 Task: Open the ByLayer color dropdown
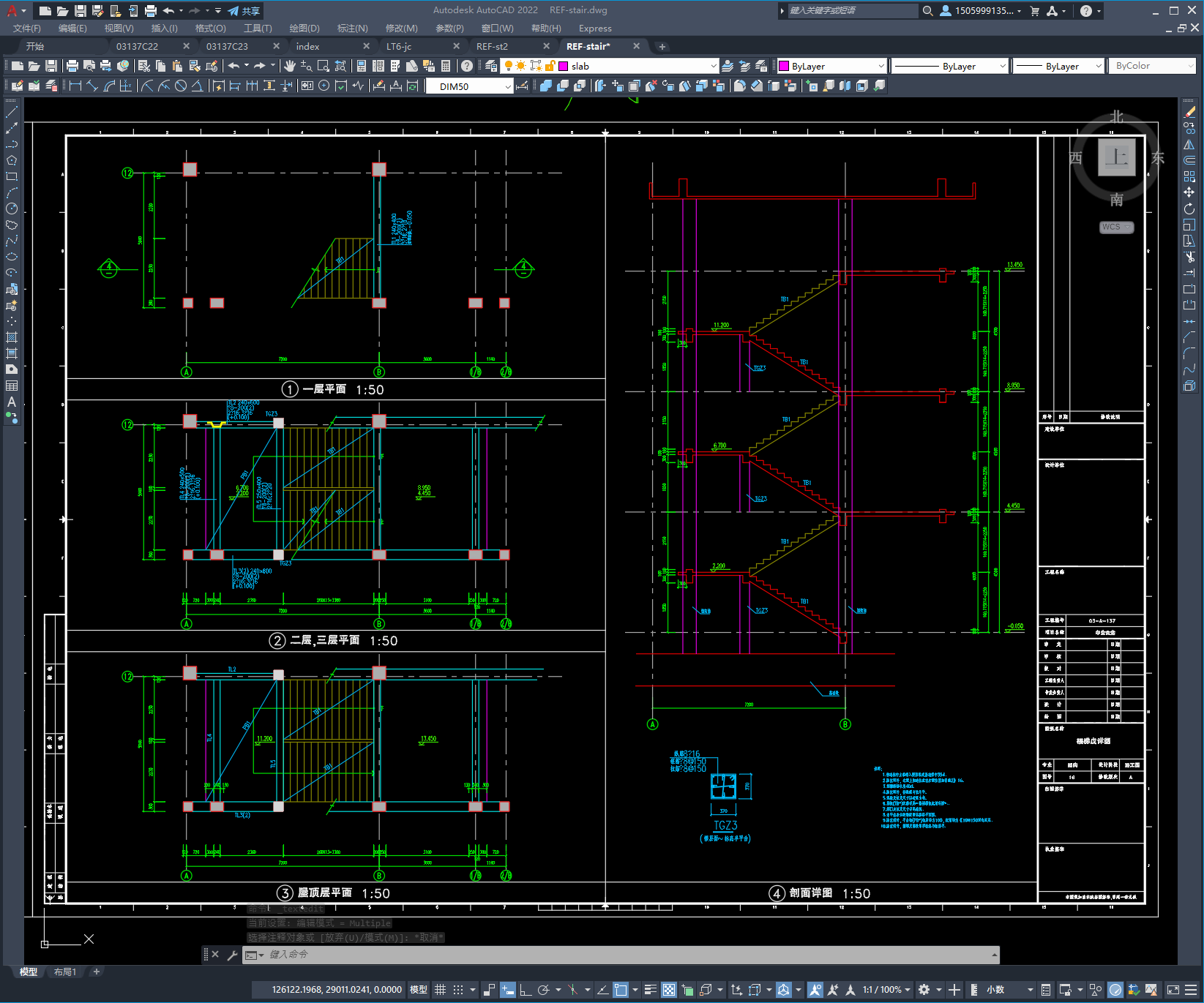point(831,66)
